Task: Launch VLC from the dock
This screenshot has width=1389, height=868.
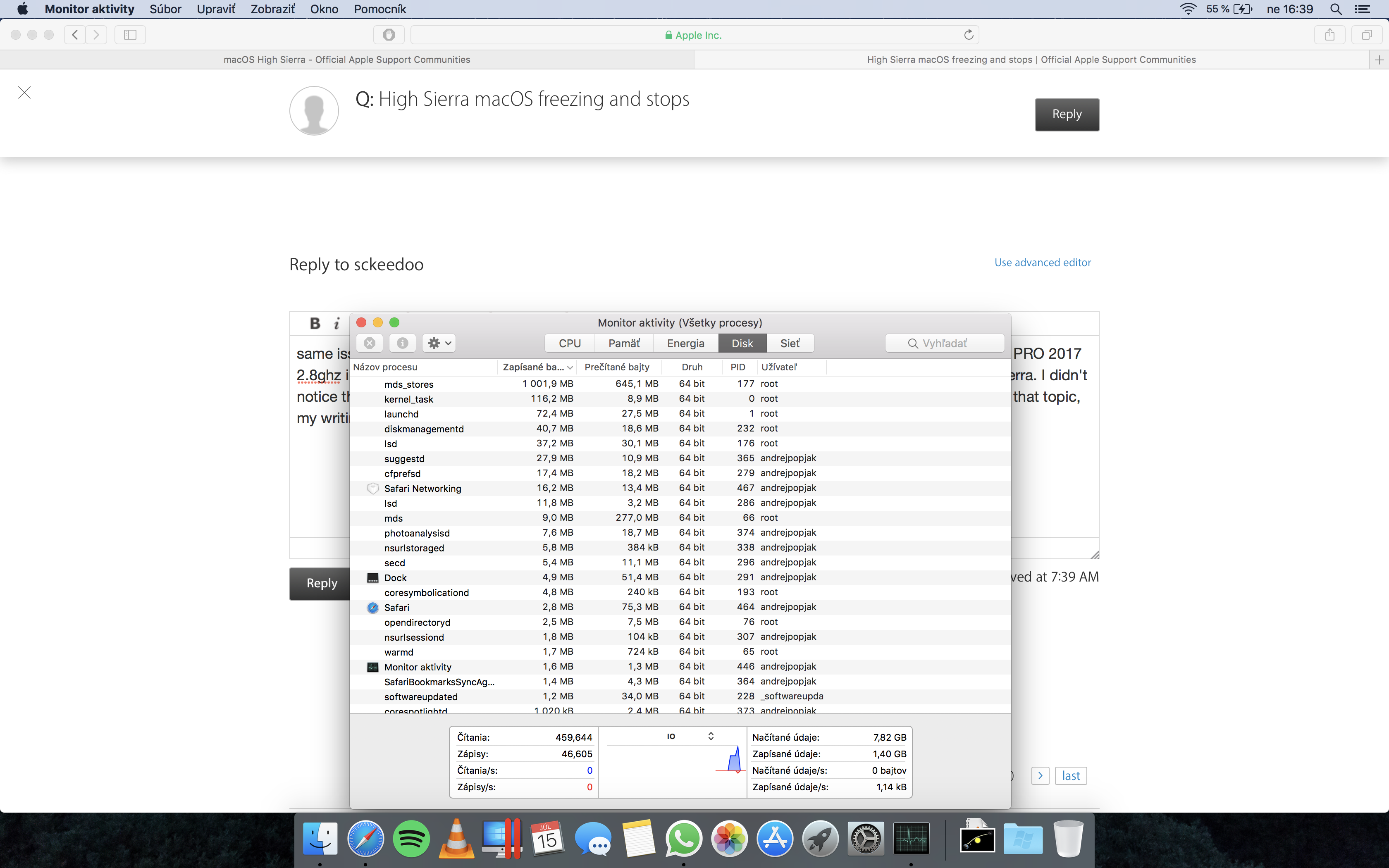Action: click(456, 839)
